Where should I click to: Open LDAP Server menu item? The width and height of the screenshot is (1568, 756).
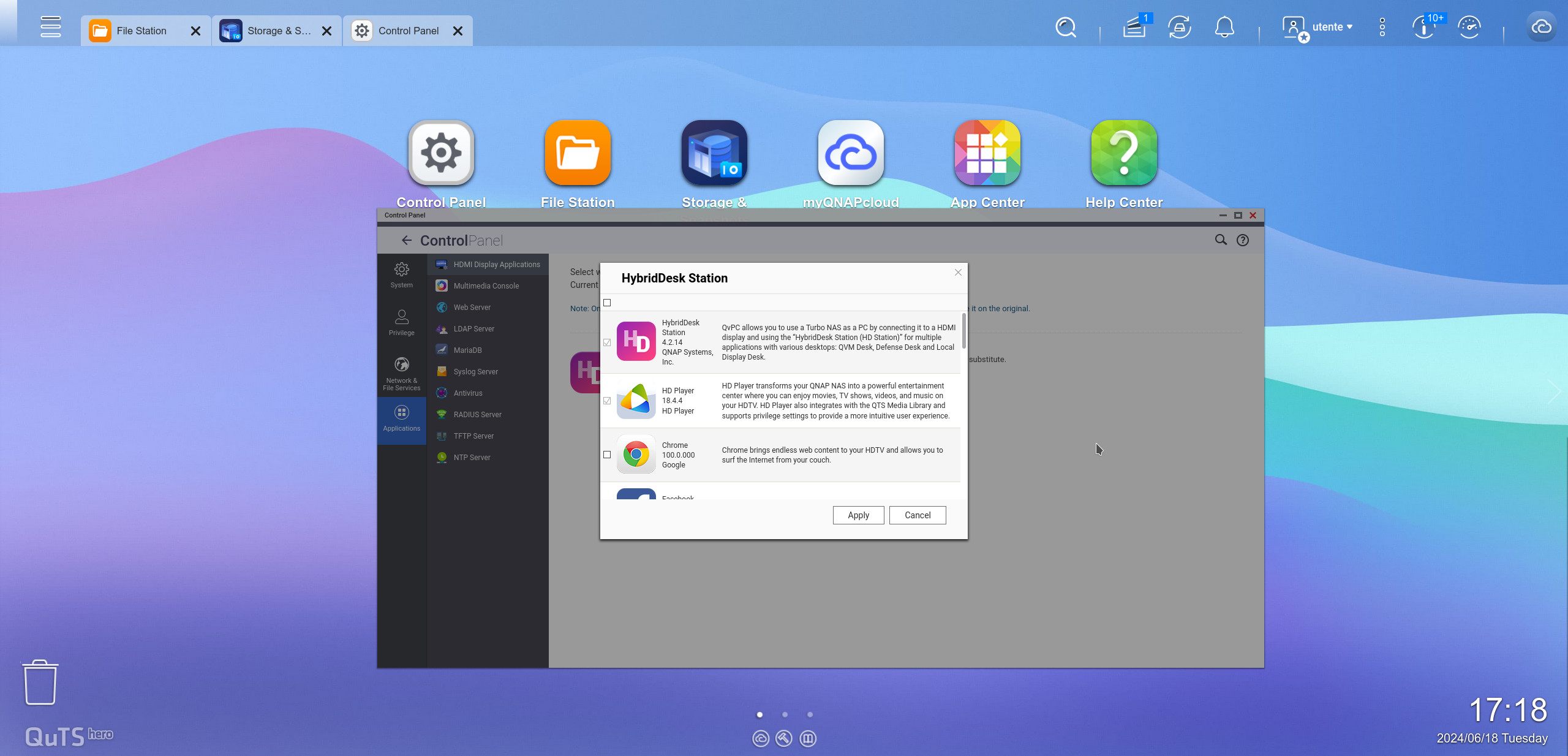pyautogui.click(x=488, y=329)
